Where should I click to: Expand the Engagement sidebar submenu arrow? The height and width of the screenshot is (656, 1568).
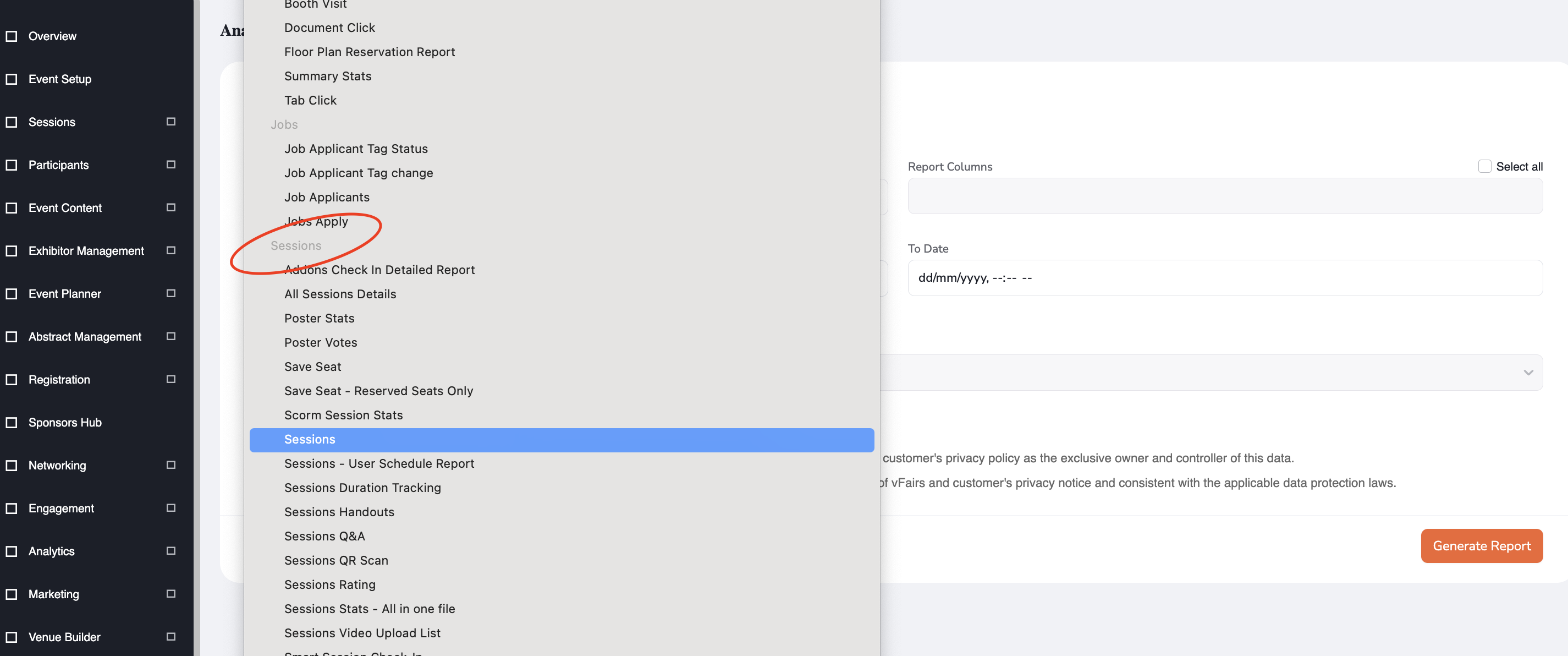[x=171, y=508]
